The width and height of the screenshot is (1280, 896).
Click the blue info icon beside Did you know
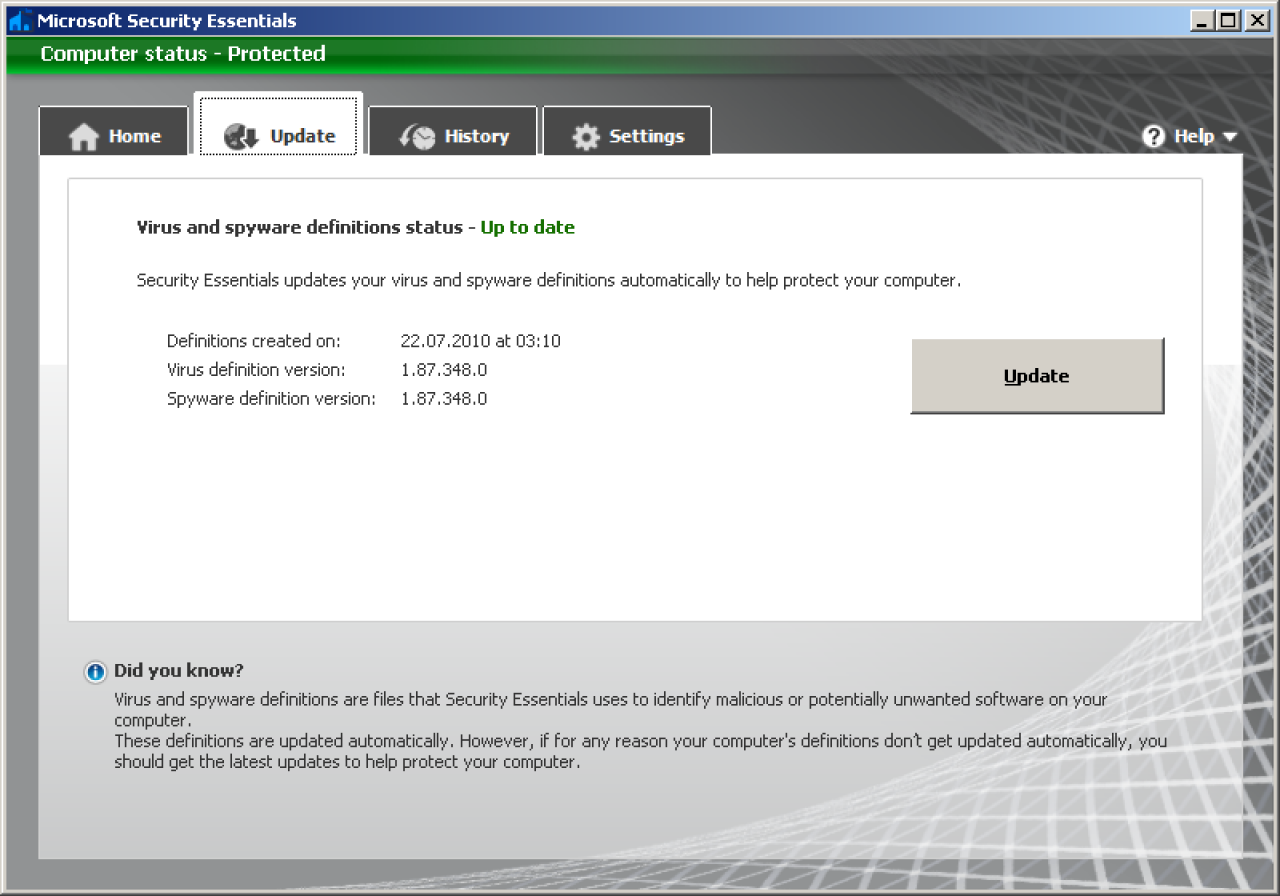[x=95, y=672]
